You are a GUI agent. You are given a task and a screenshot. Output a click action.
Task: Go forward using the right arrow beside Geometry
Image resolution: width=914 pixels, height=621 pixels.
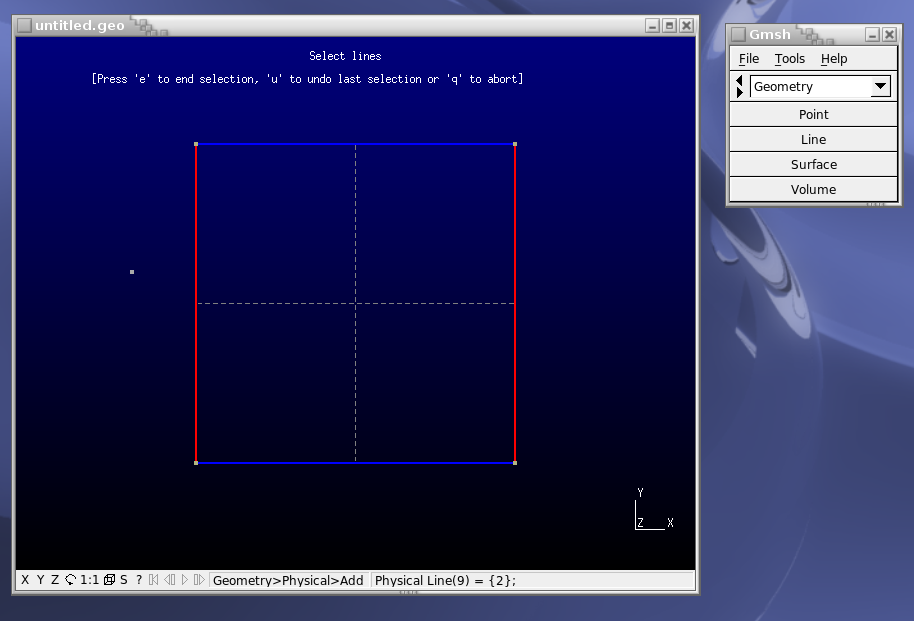pos(739,93)
